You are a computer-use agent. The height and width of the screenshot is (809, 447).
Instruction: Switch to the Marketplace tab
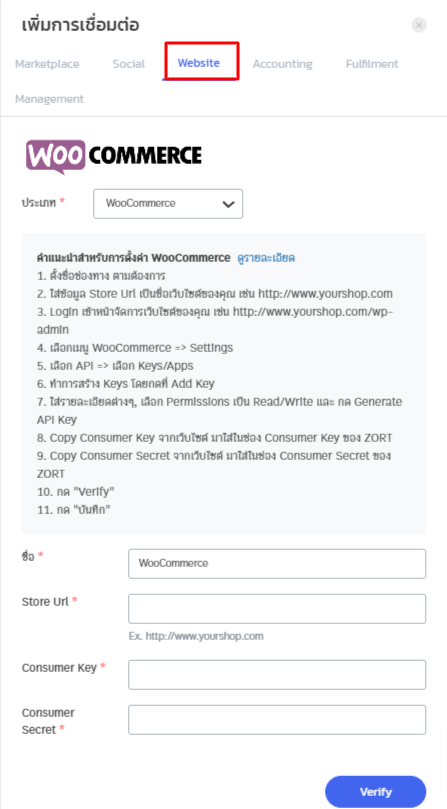point(47,64)
